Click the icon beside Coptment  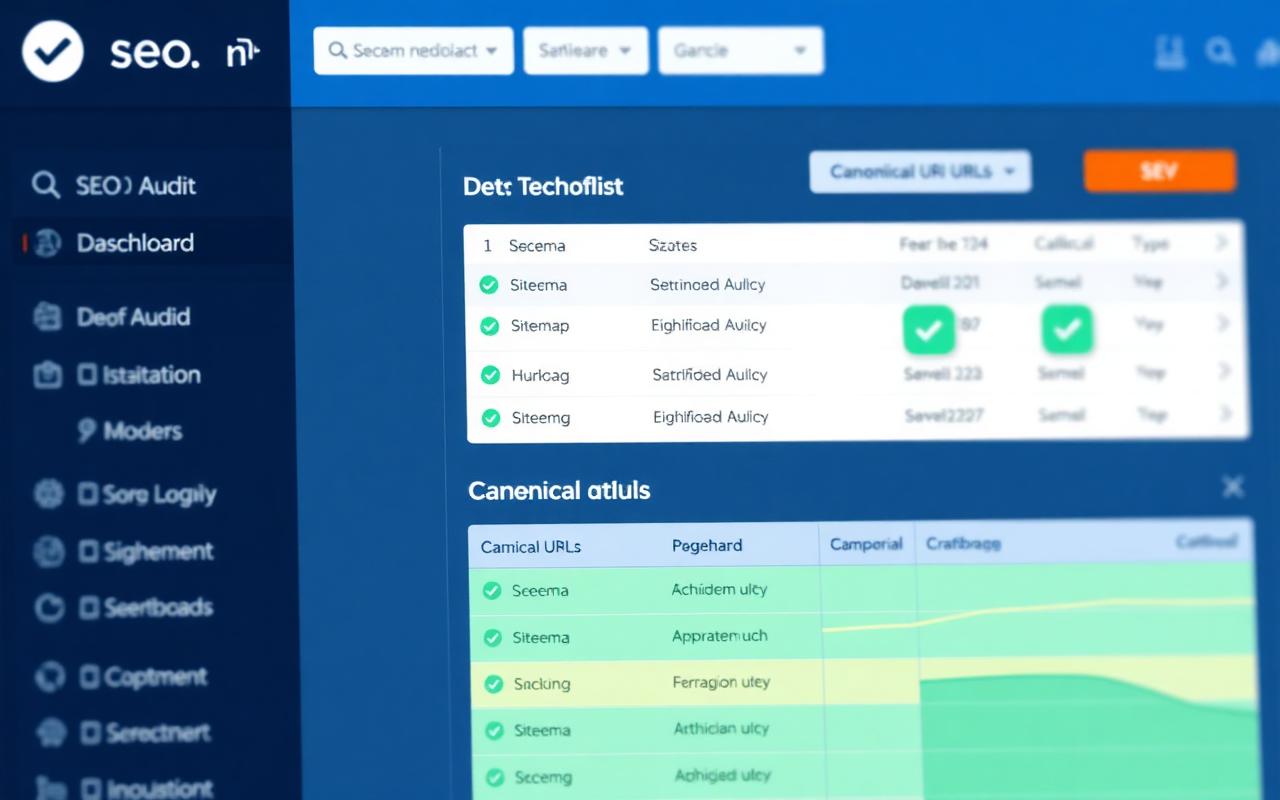(x=48, y=677)
